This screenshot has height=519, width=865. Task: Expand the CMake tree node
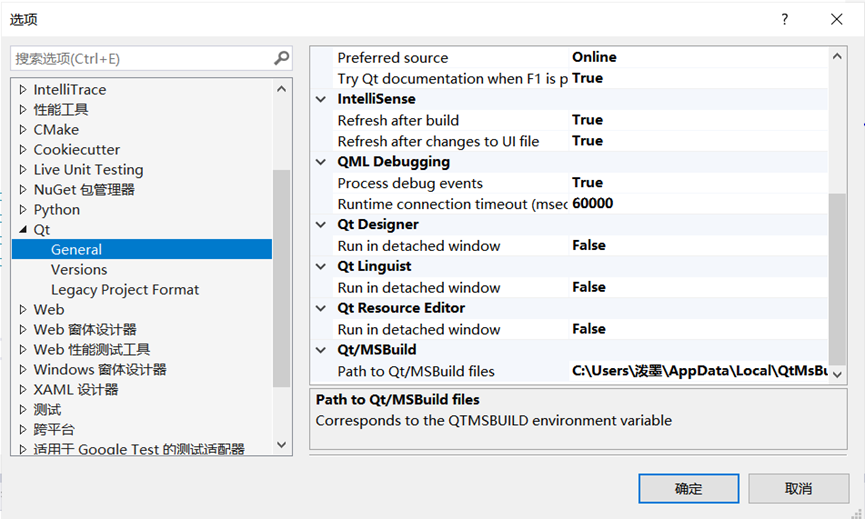(x=23, y=130)
